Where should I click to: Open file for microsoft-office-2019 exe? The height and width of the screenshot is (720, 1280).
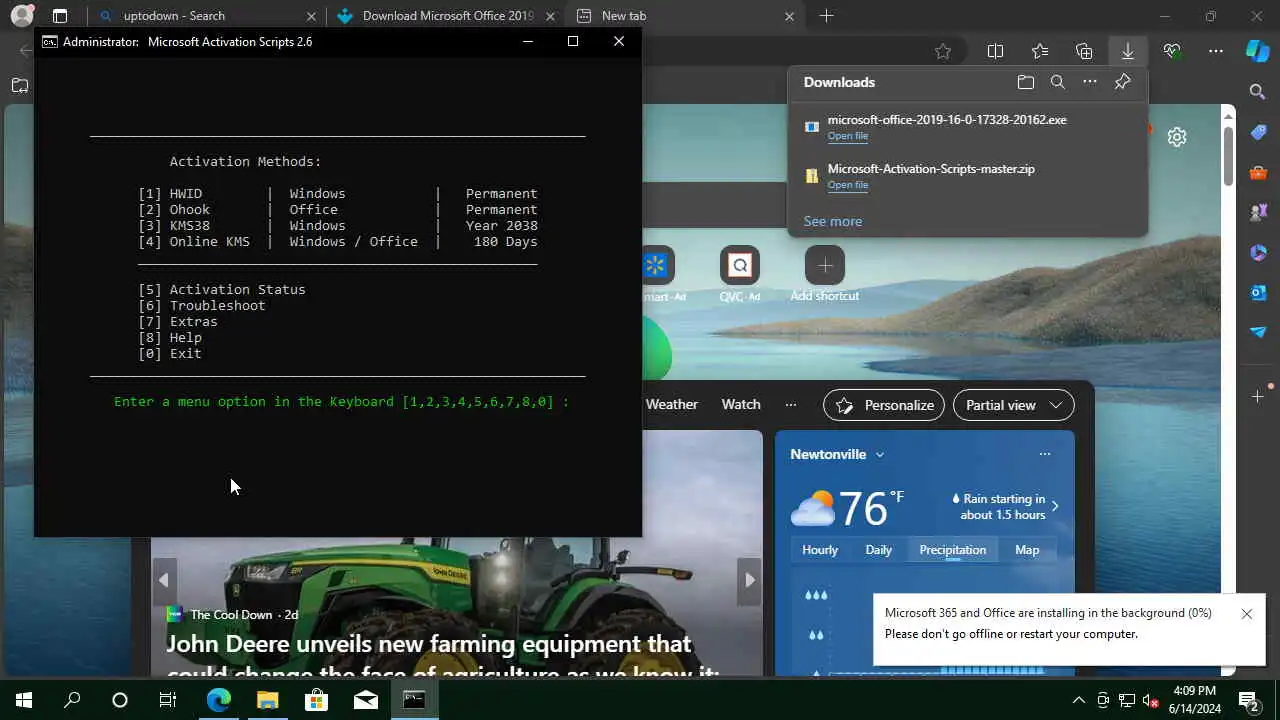click(x=848, y=136)
